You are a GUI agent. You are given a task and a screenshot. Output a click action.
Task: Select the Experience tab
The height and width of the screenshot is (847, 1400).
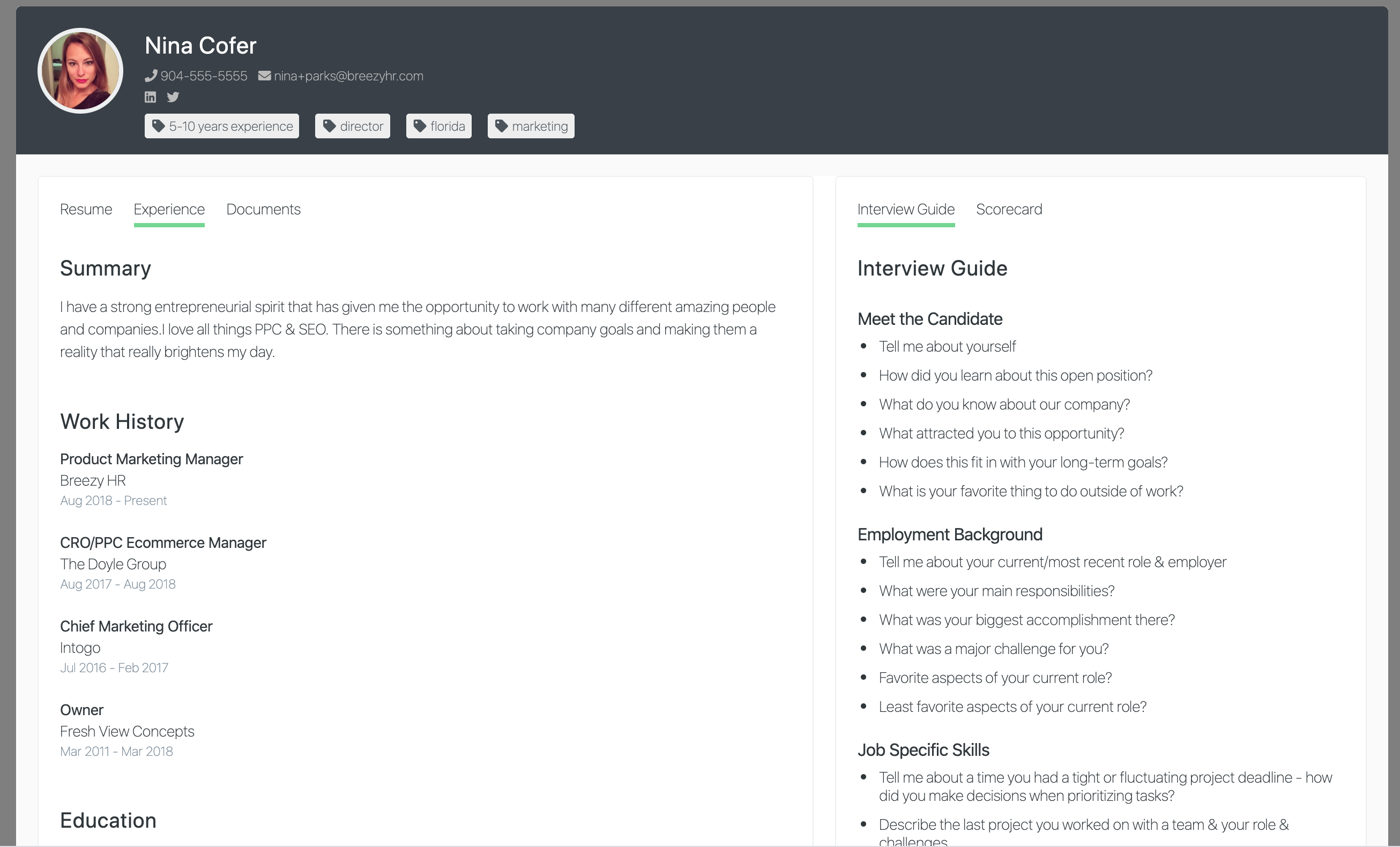coord(168,209)
